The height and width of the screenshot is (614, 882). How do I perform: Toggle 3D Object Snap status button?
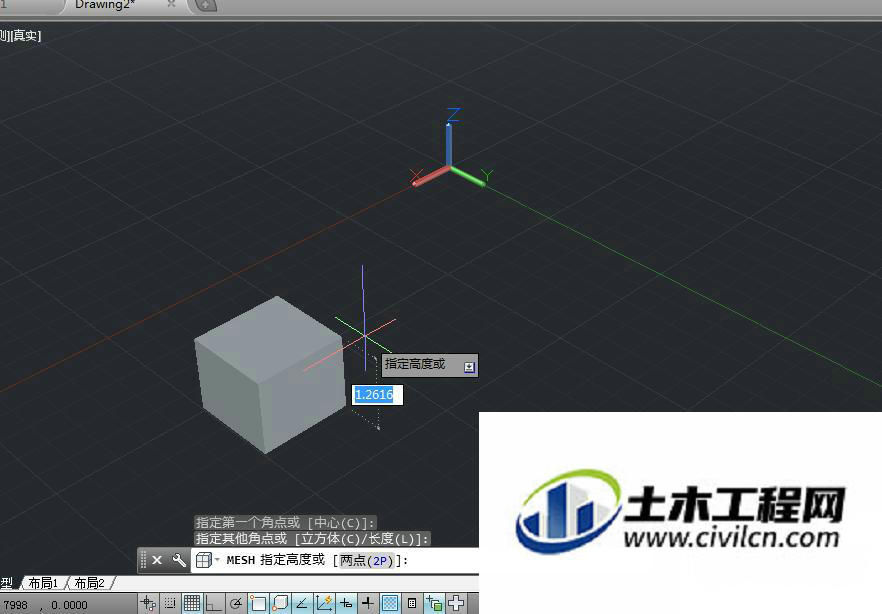tap(280, 603)
